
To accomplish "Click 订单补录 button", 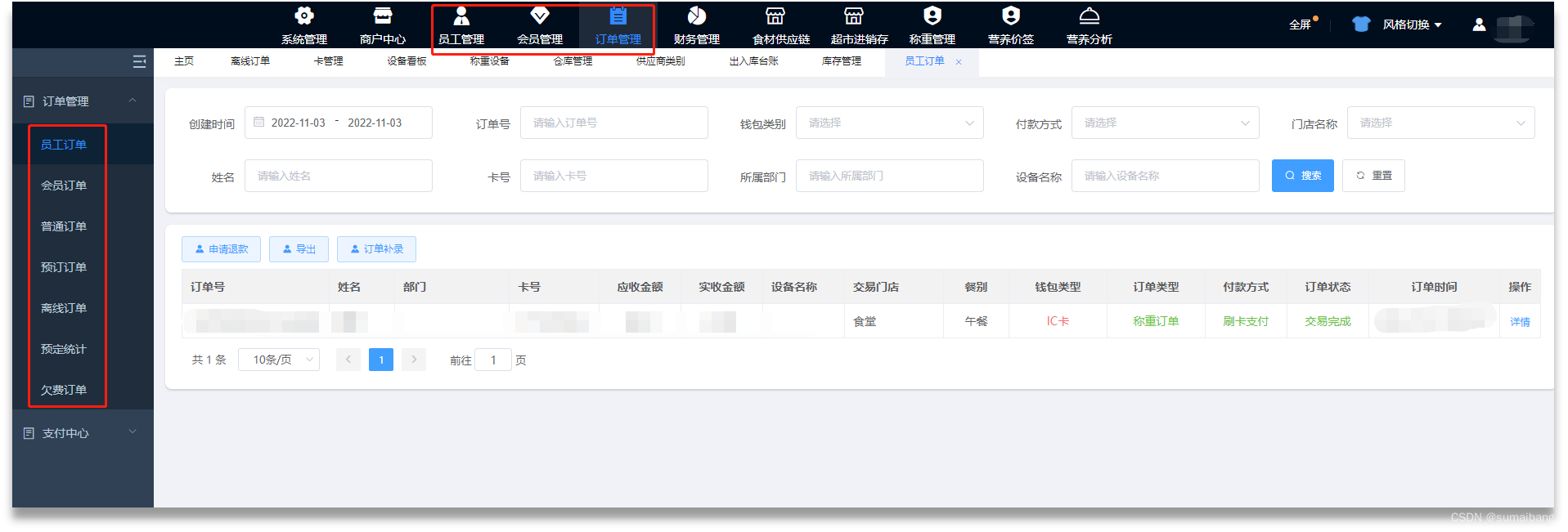I will (x=376, y=249).
